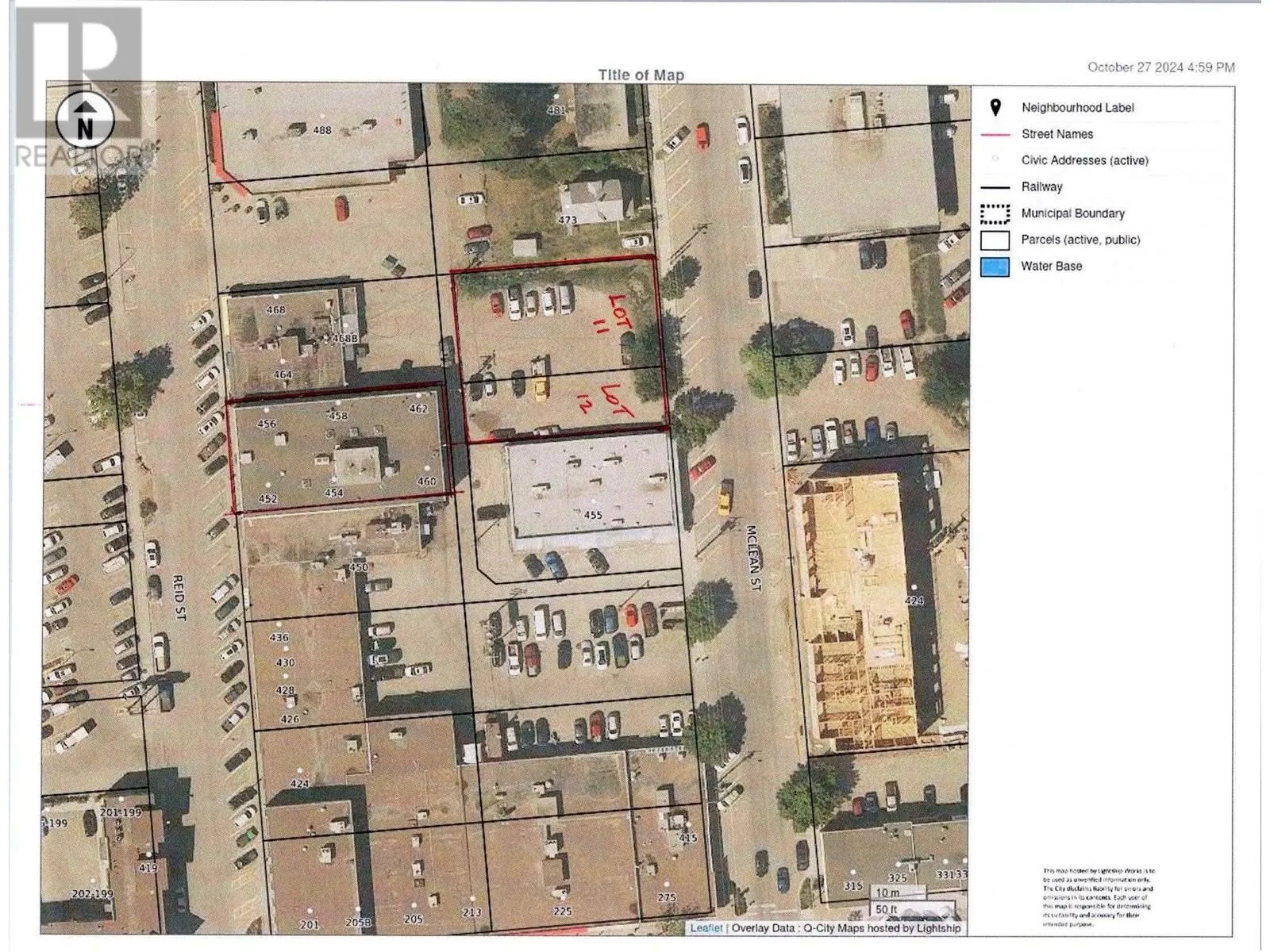Click the Street Names red line symbol
Image resolution: width=1270 pixels, height=952 pixels.
coord(995,135)
